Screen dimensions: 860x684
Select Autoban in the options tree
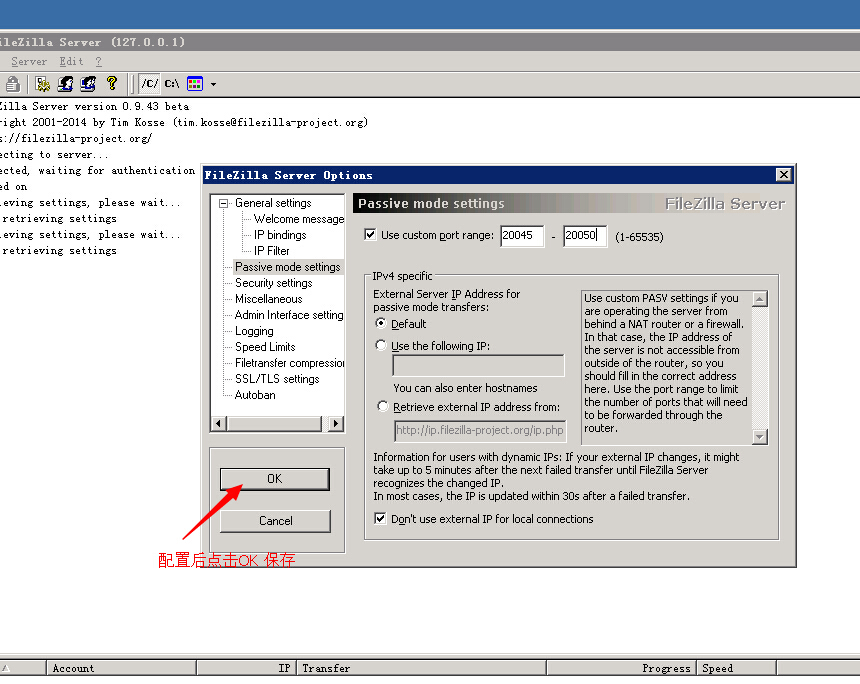[255, 395]
